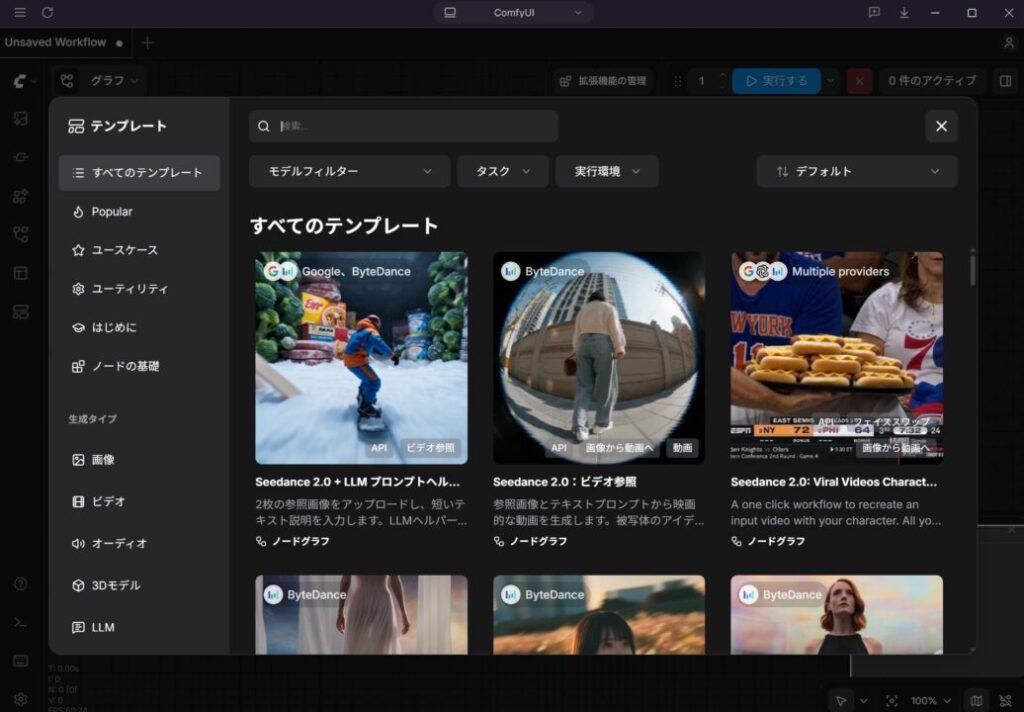This screenshot has height=712, width=1024.
Task: Open the 実行環境 filter dropdown
Action: pos(607,171)
